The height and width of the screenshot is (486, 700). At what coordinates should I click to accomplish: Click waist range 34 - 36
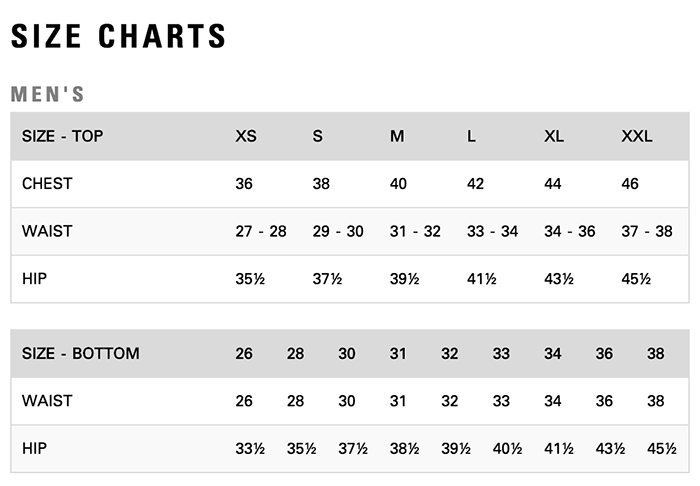(x=570, y=231)
